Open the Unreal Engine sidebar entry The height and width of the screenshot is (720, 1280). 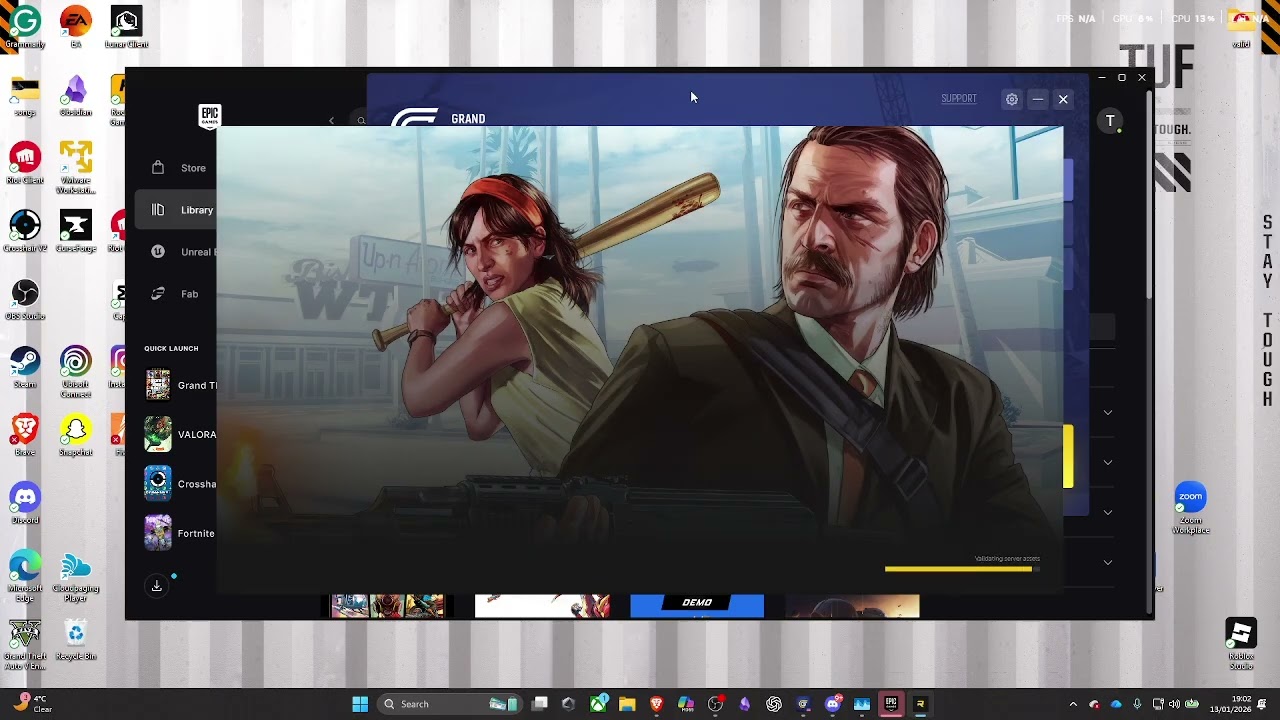pyautogui.click(x=180, y=252)
